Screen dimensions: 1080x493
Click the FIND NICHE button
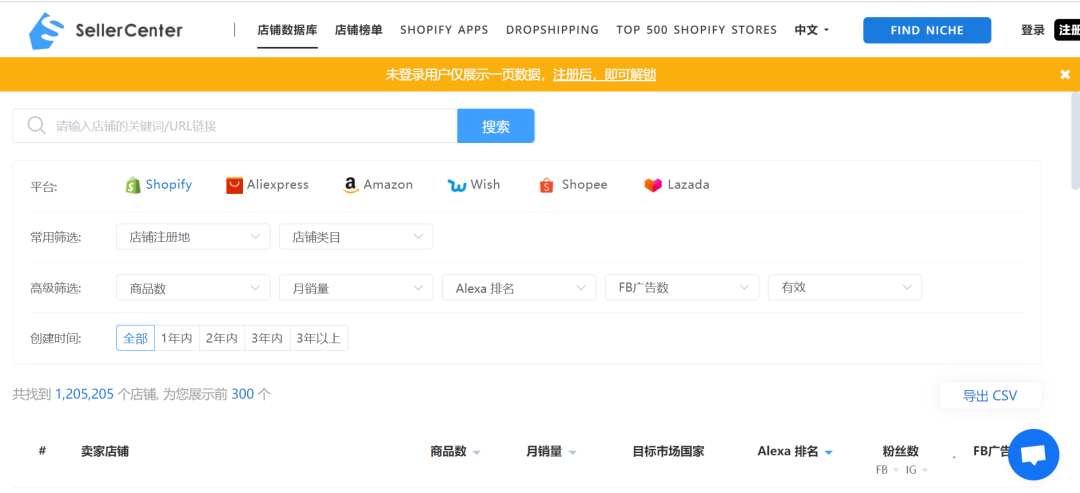click(927, 30)
